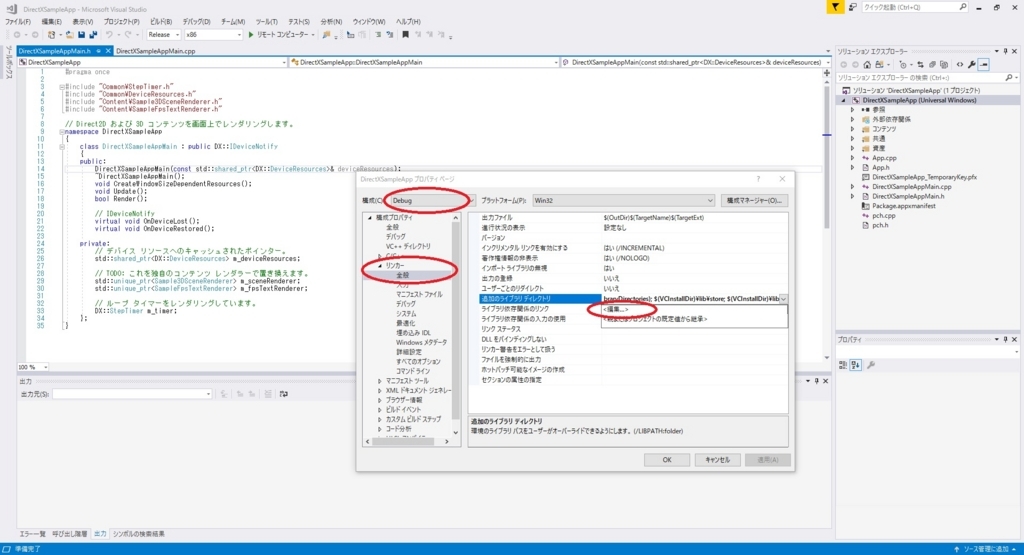Click the Home icon in Solution Explorer
1024x555 pixels.
867,65
